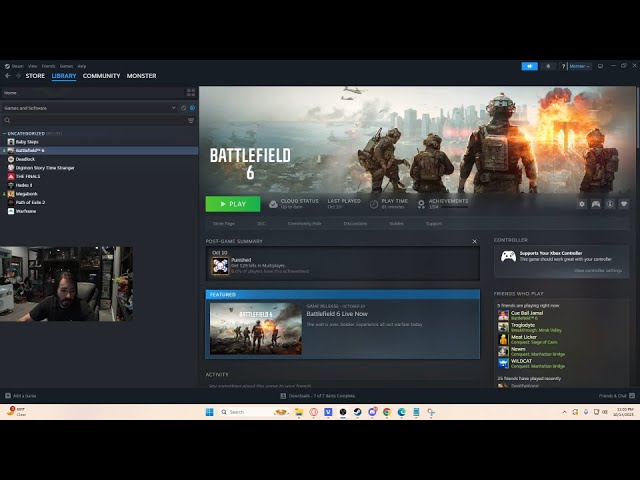This screenshot has width=640, height=480.
Task: Open friend Meat Licker's entry
Action: tap(527, 339)
